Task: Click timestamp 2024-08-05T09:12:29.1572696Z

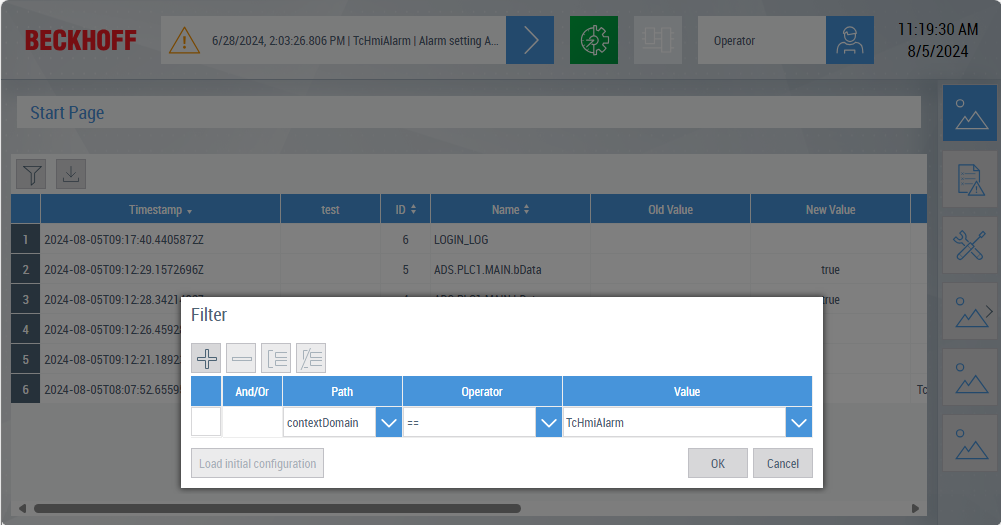Action: click(x=124, y=270)
